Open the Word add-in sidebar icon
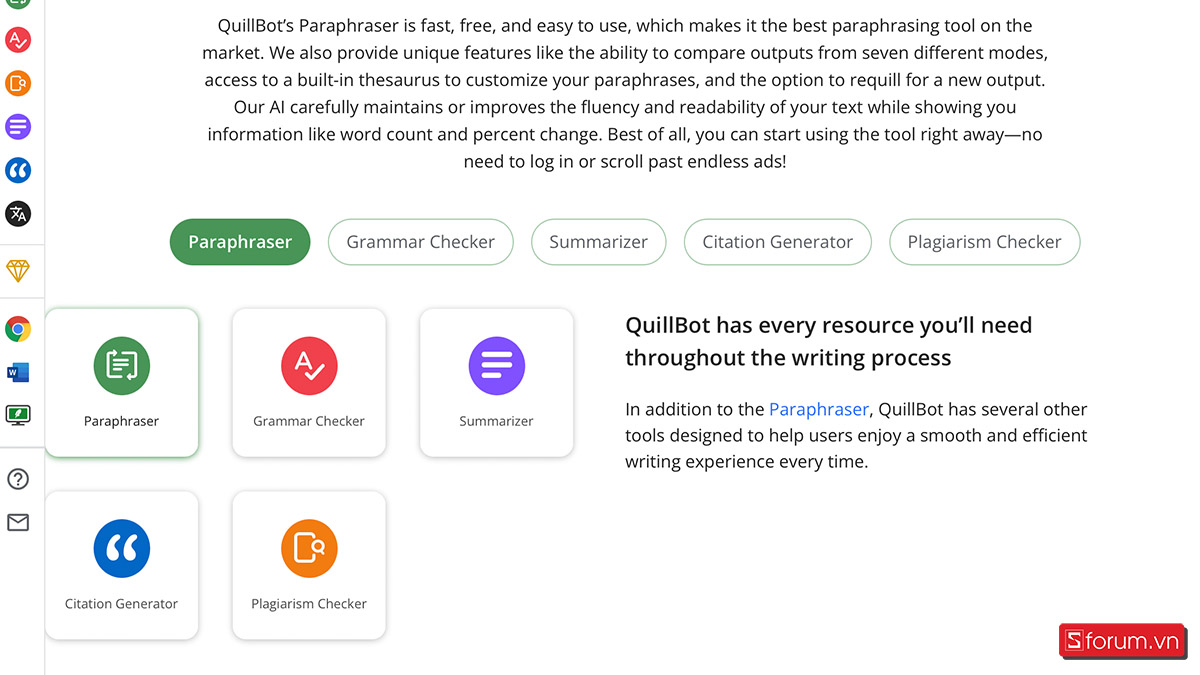The height and width of the screenshot is (675, 1200). coord(18,372)
